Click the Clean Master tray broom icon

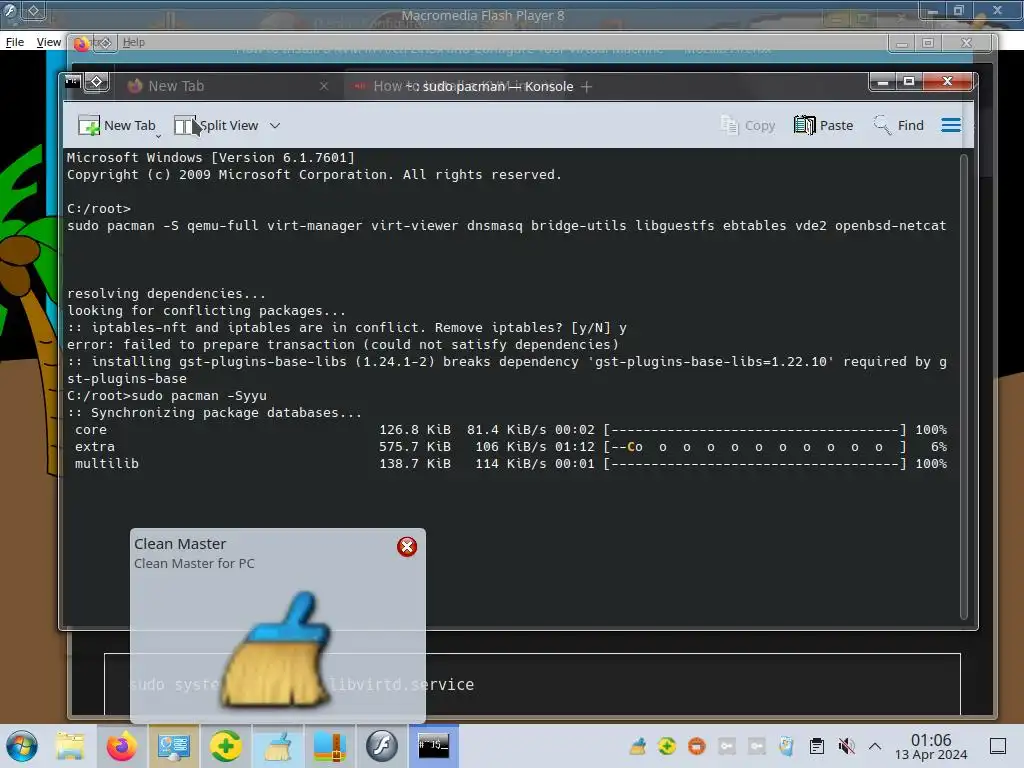(x=637, y=745)
